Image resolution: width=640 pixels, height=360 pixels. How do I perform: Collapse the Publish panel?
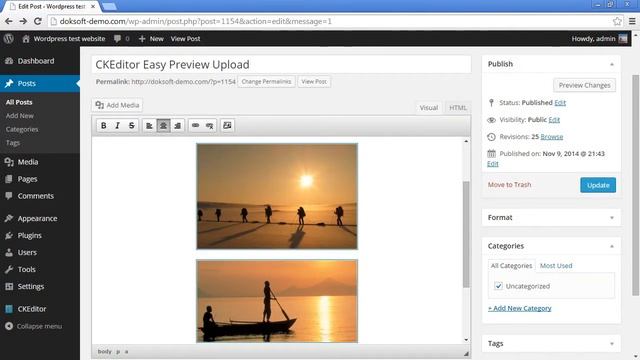pos(611,64)
